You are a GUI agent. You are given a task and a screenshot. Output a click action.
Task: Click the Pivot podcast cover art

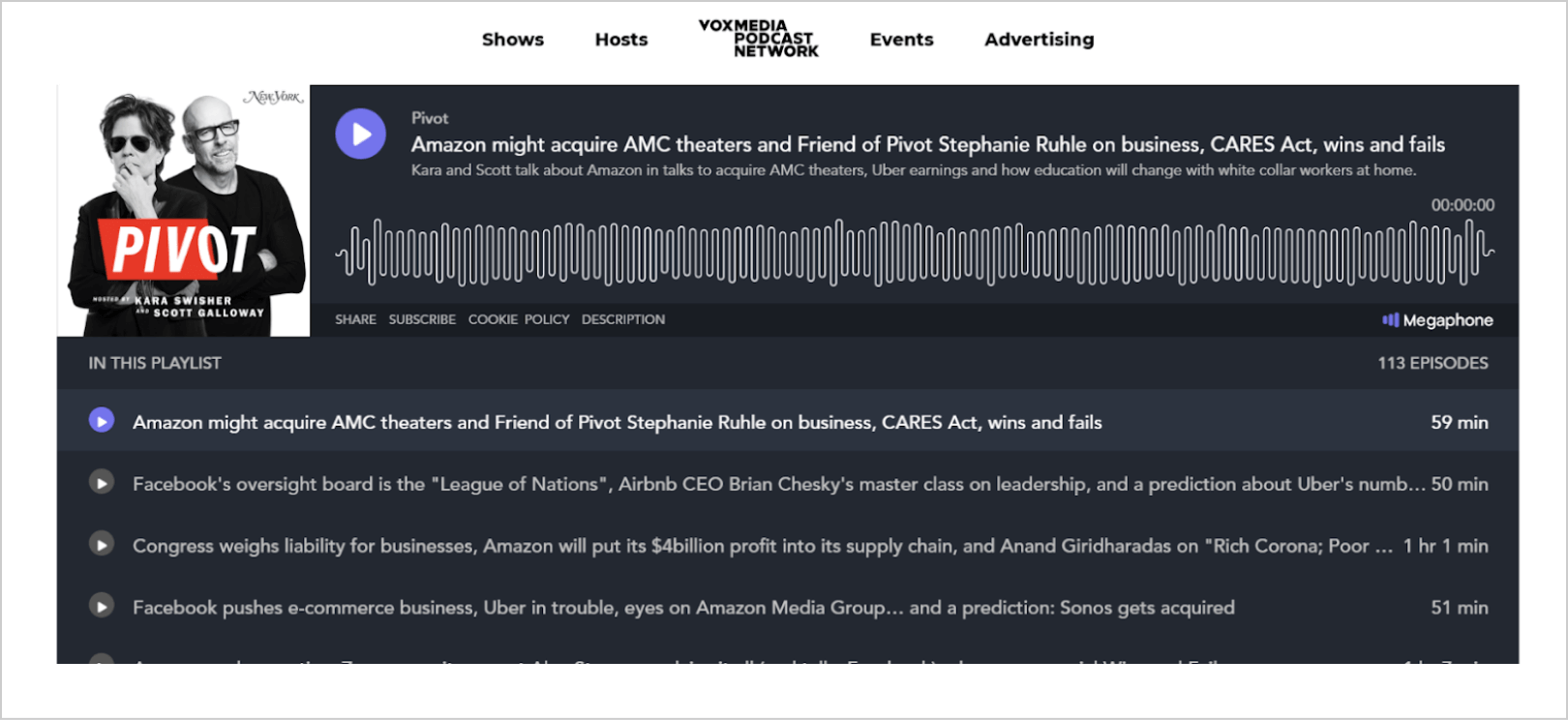click(184, 211)
